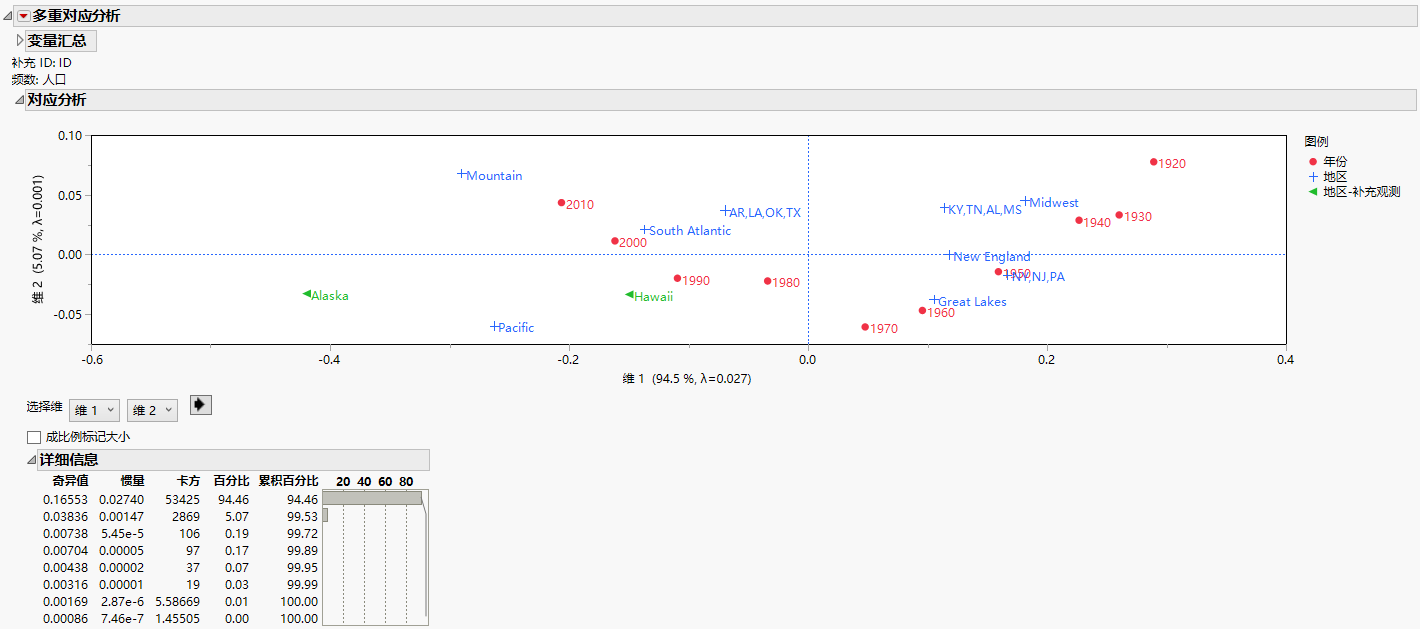1420x629 pixels.
Task: Click the blue plus 地区 legend marker
Action: coord(1312,176)
